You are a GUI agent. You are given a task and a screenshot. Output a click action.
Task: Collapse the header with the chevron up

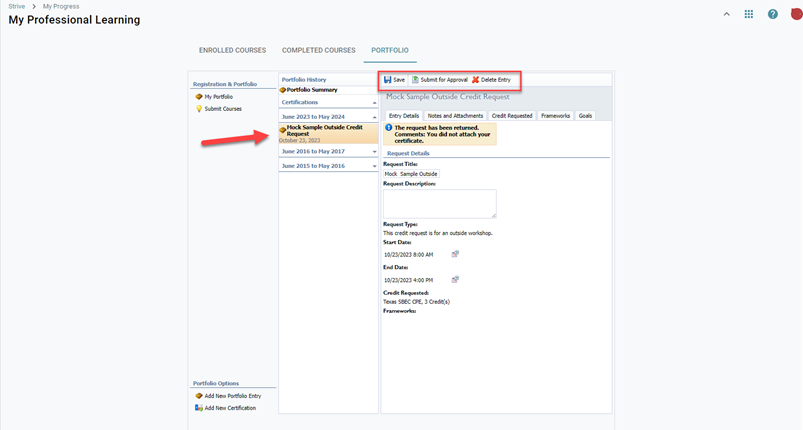726,15
